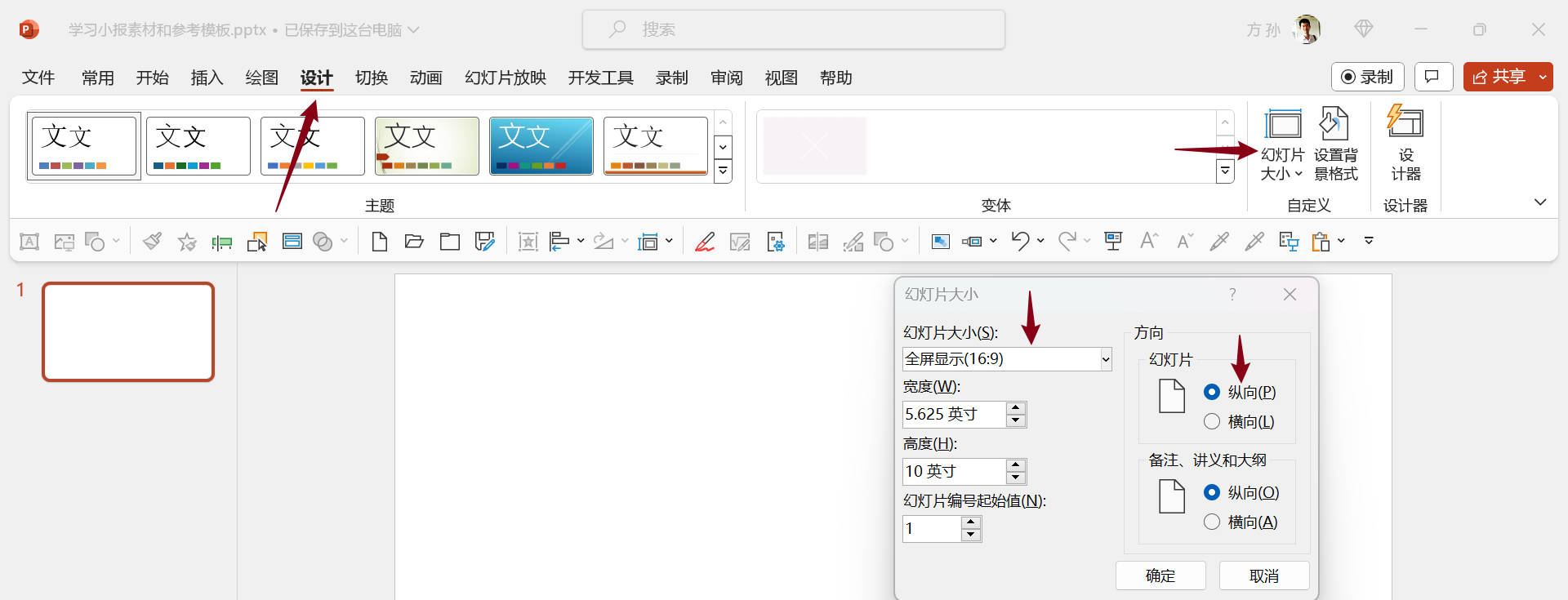The image size is (1568, 600).
Task: Open the comments pane icon
Action: click(1433, 77)
